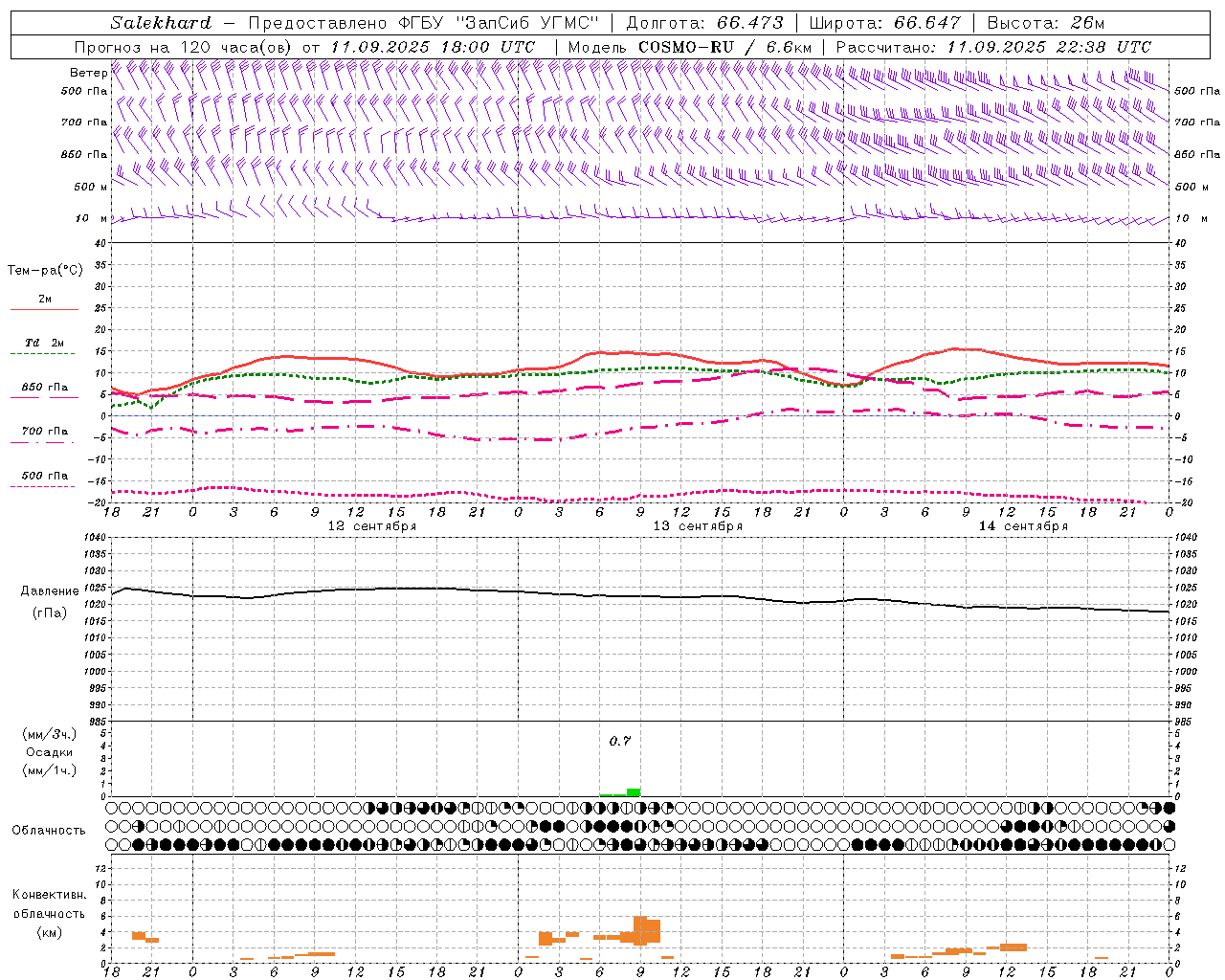Viewport: 1225px width, 980px height.
Task: Click the pink dash-dot line sample under '700 гПа' legend
Action: coord(42,442)
